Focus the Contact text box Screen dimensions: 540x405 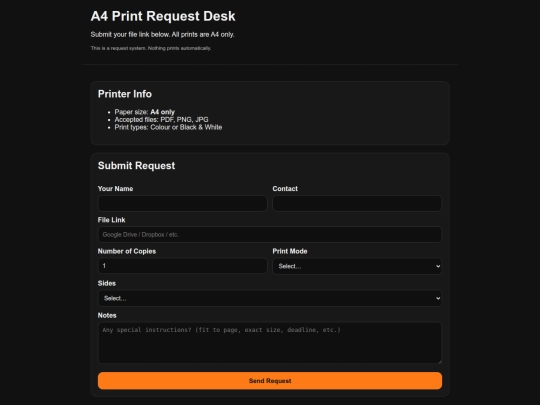point(357,203)
